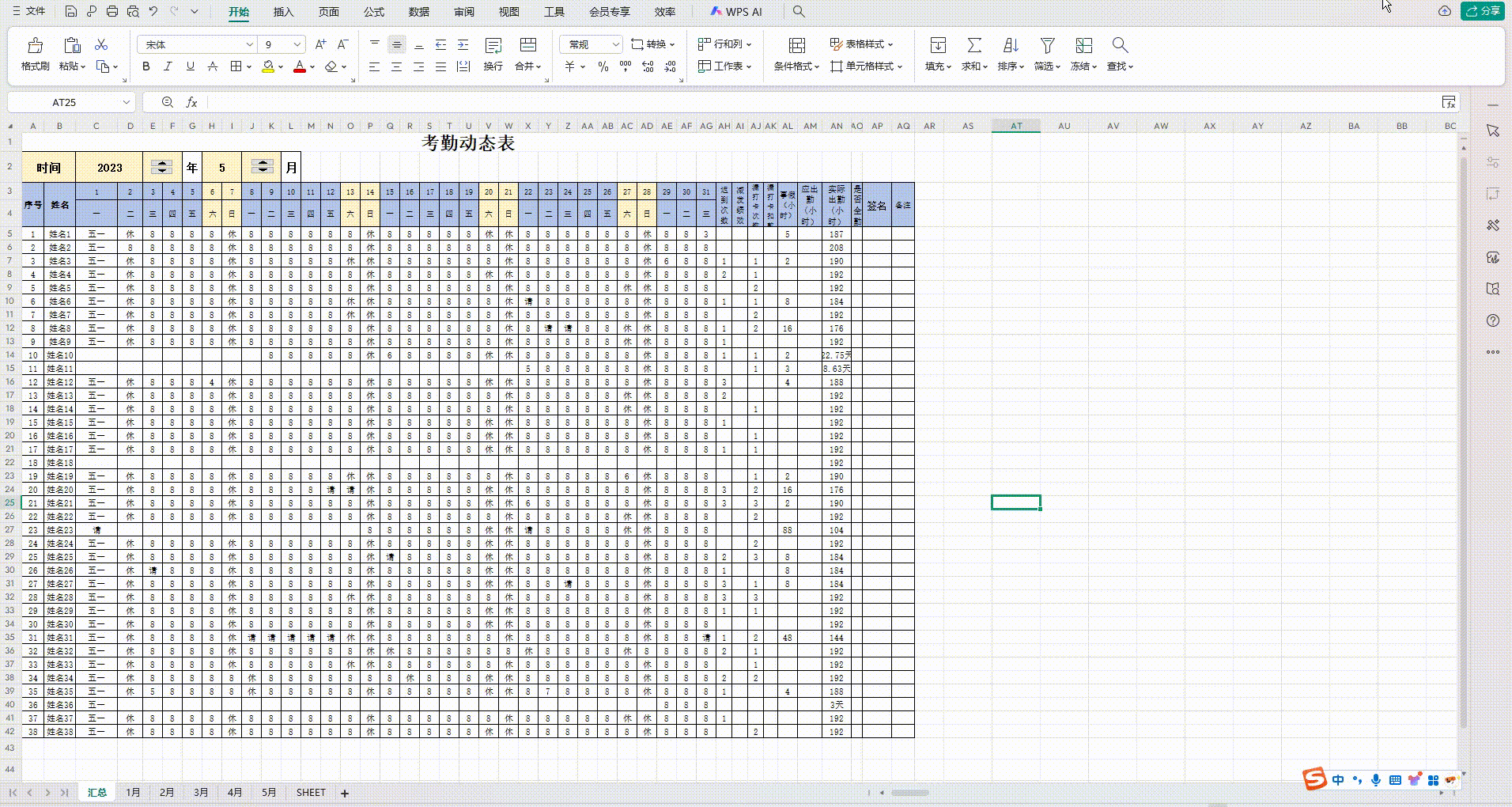This screenshot has height=807, width=1512.
Task: Open the 3月 sheet tab
Action: [x=201, y=792]
